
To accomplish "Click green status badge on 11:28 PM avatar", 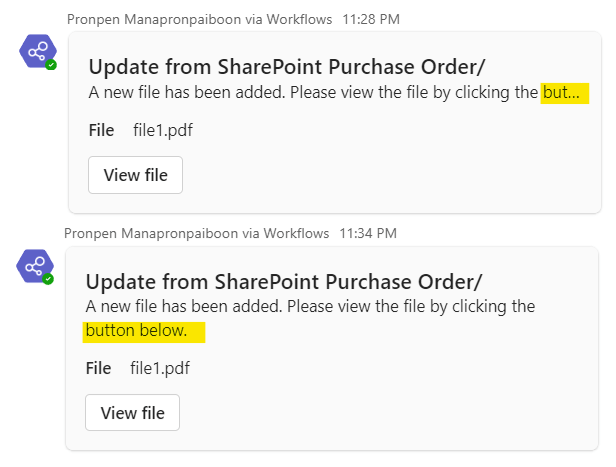I will [x=51, y=64].
